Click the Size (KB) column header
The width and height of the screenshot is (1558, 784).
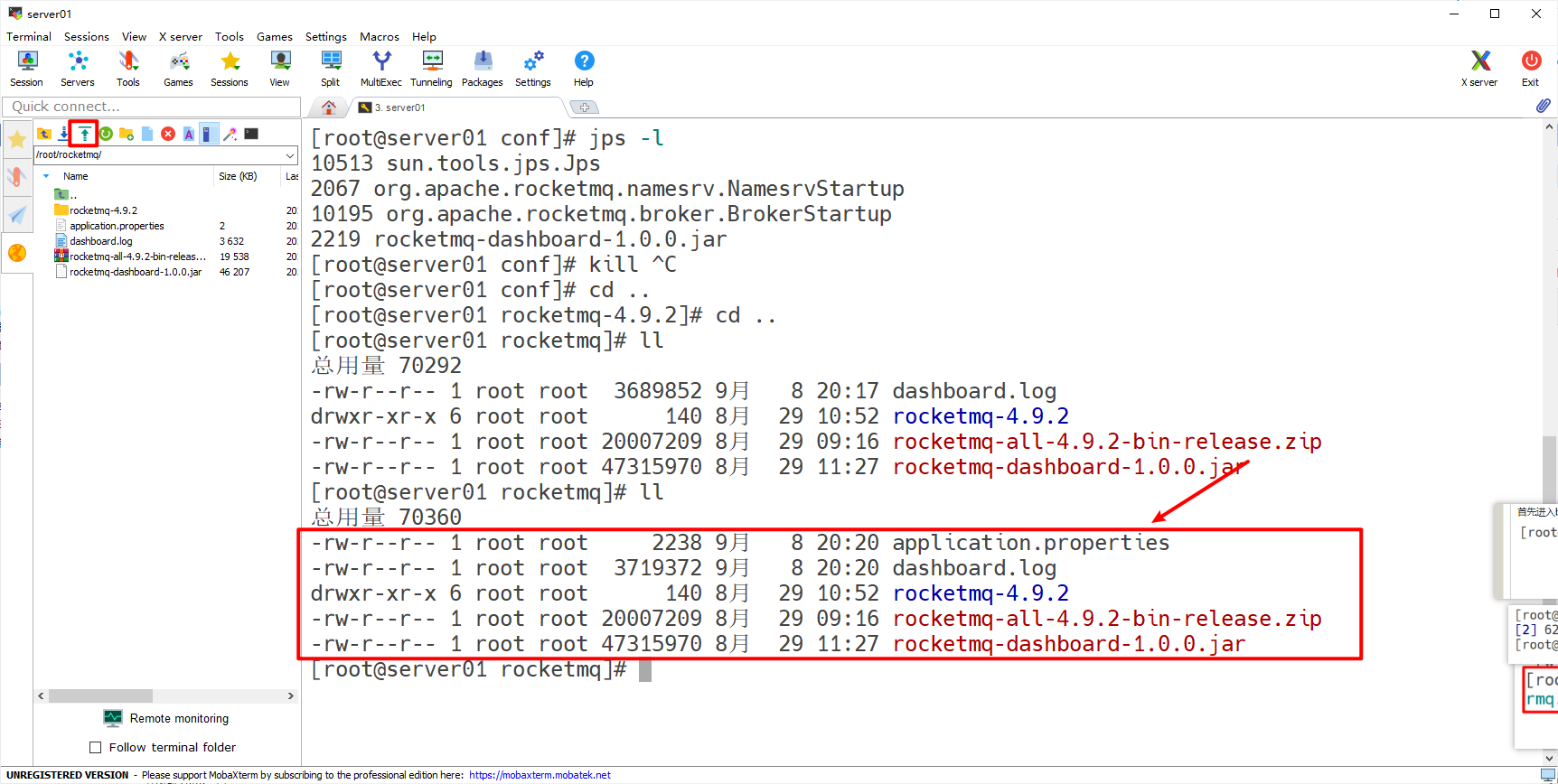(238, 176)
